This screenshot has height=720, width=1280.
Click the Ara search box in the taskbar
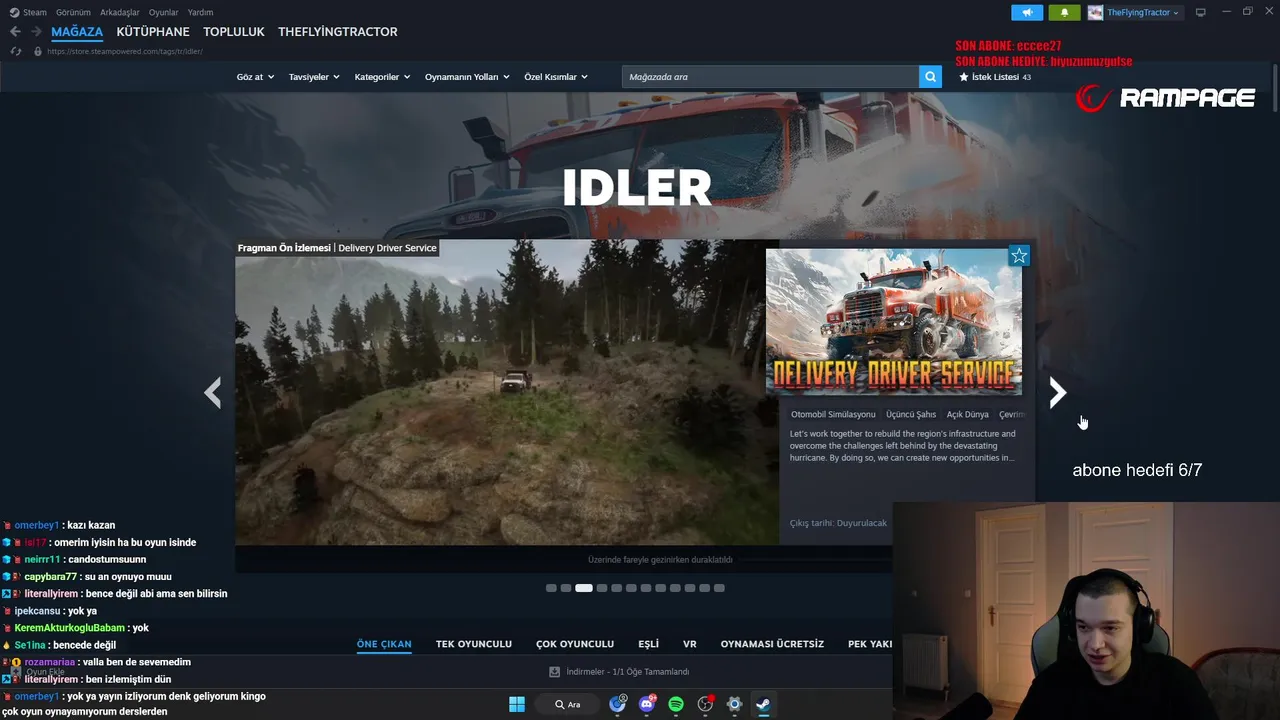[569, 704]
